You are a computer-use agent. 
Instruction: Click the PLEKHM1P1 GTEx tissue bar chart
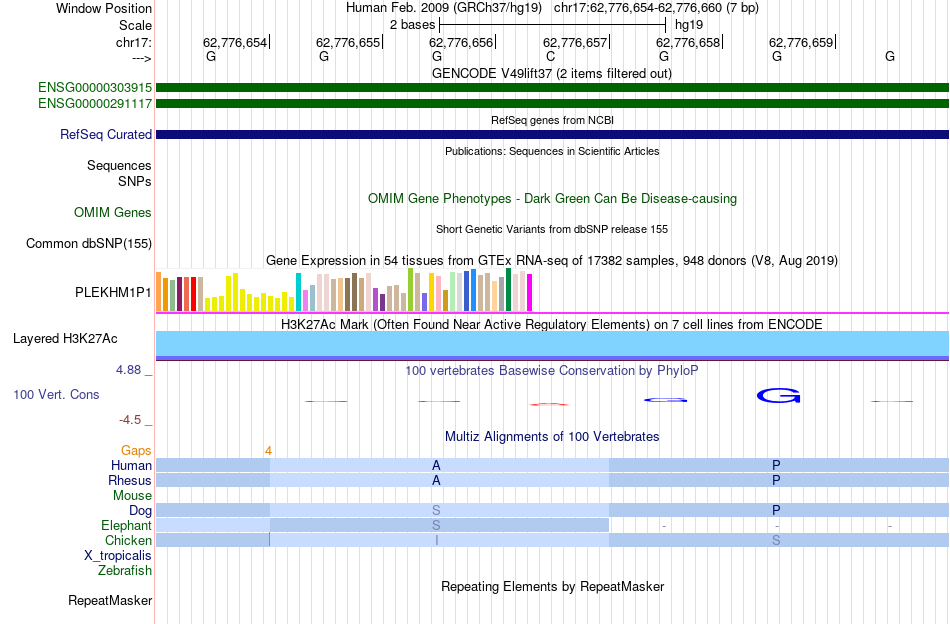344,290
